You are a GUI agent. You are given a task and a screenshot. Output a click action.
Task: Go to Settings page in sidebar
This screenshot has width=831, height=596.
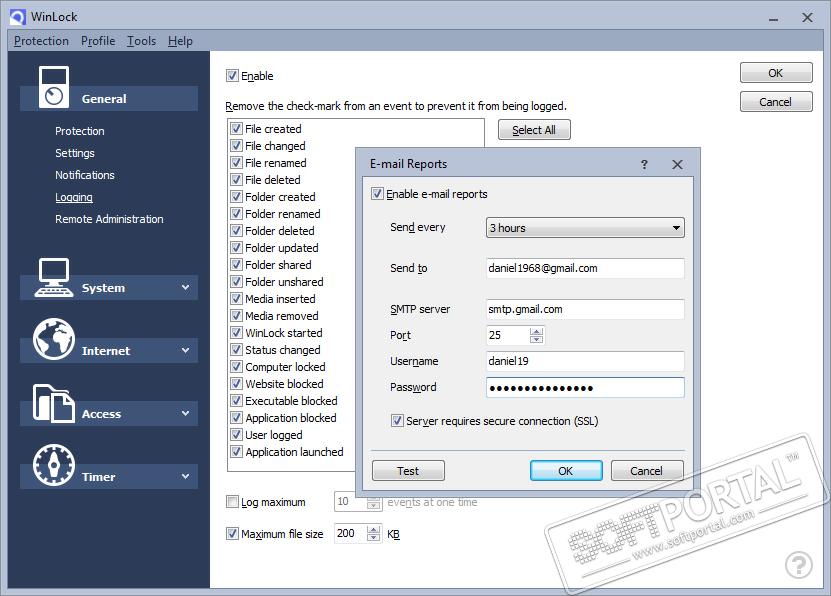75,153
